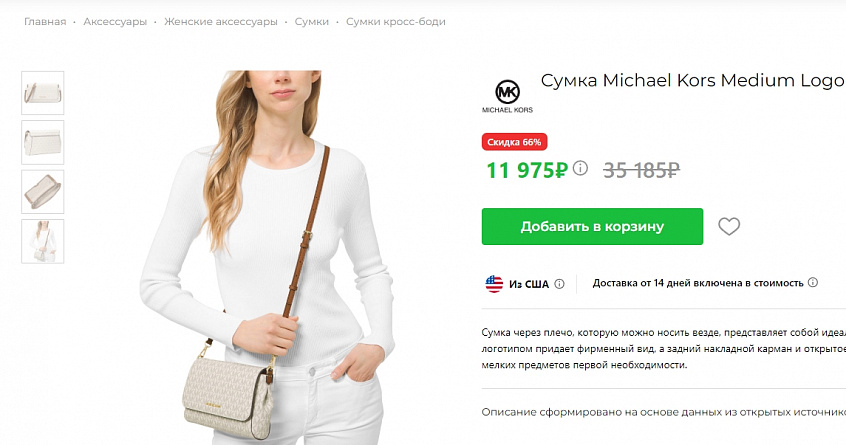
Task: Open delivery info icon after включена в стоимость
Action: 813,282
